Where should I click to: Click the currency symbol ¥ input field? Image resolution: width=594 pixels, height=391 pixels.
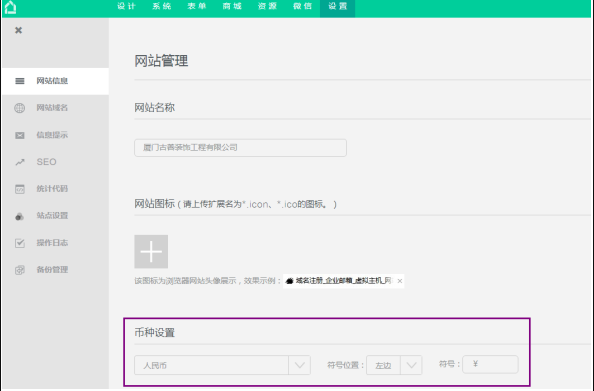490,364
